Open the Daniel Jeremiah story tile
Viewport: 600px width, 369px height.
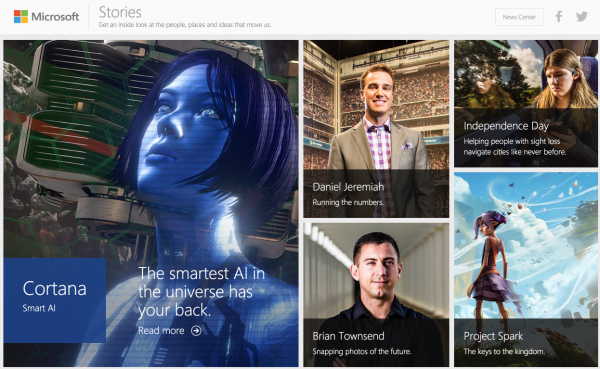tap(376, 129)
